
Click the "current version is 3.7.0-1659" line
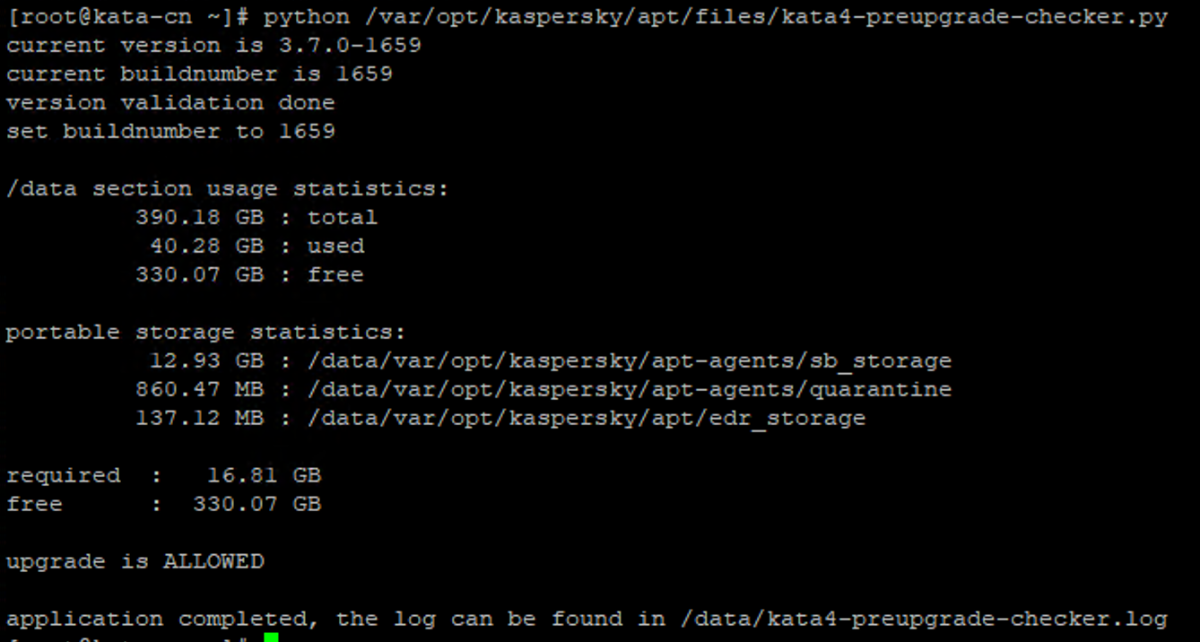click(213, 46)
